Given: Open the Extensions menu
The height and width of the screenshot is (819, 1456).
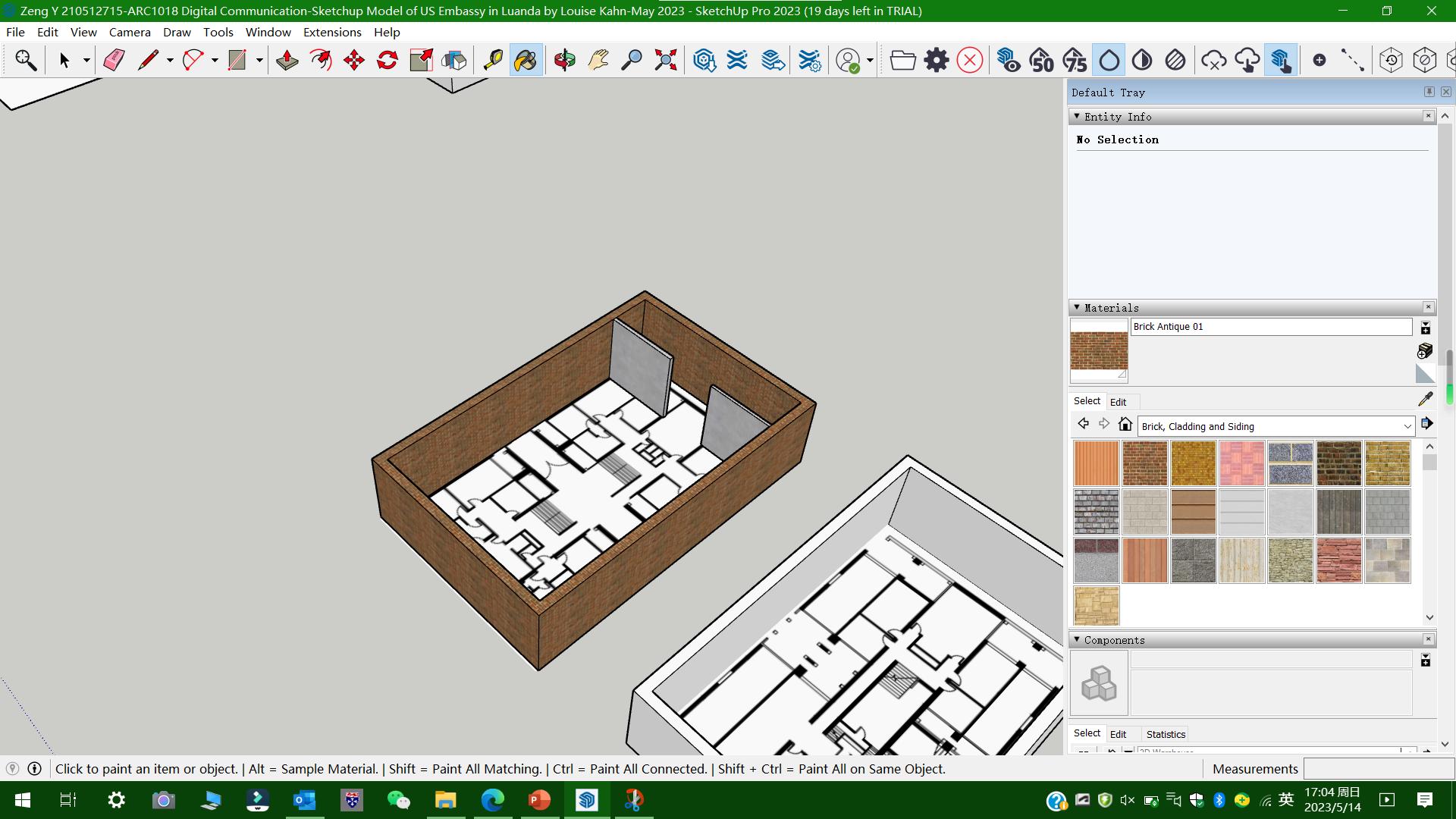Looking at the screenshot, I should tap(332, 32).
